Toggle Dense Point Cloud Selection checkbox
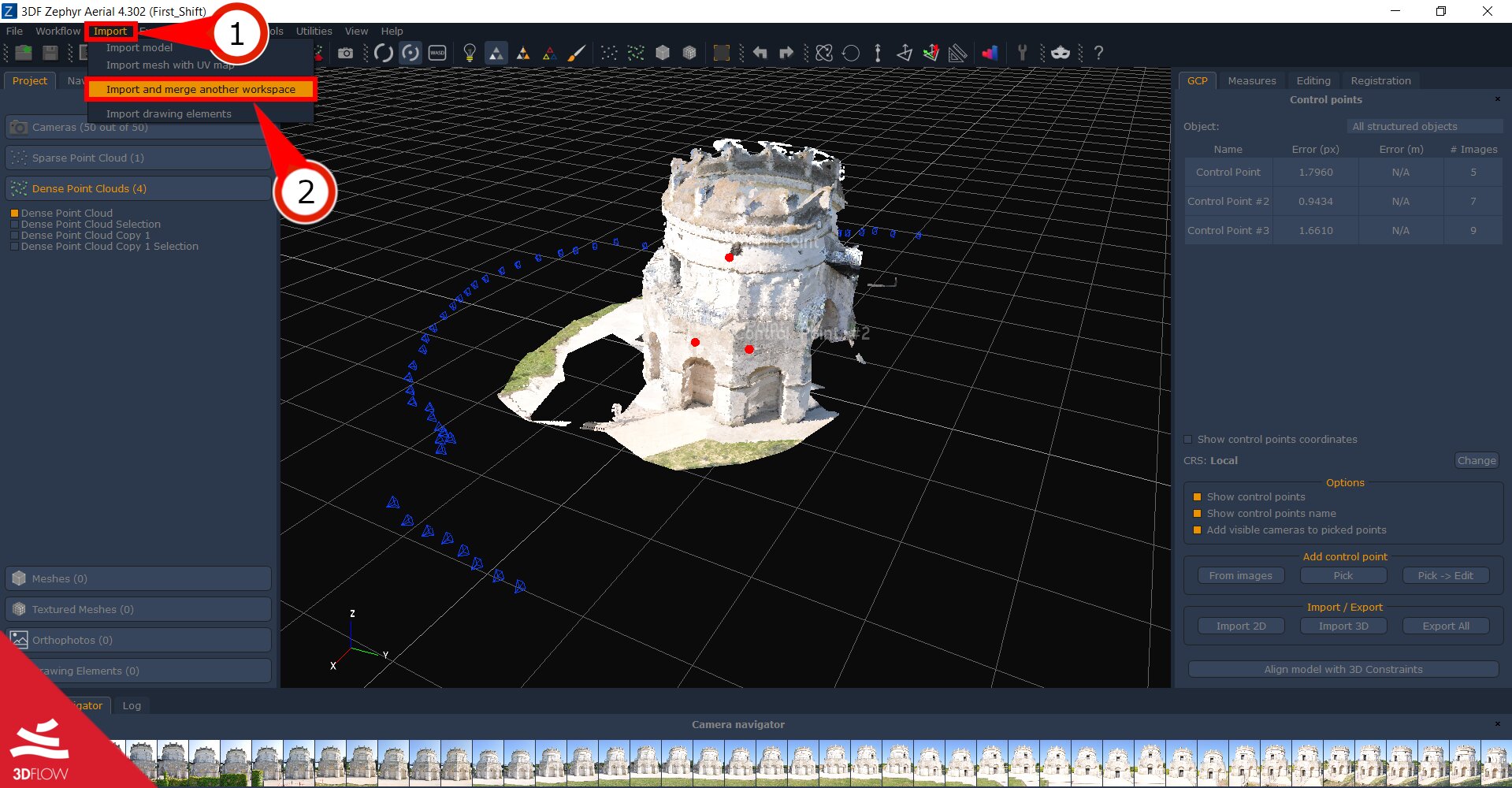The height and width of the screenshot is (788, 1512). (14, 225)
